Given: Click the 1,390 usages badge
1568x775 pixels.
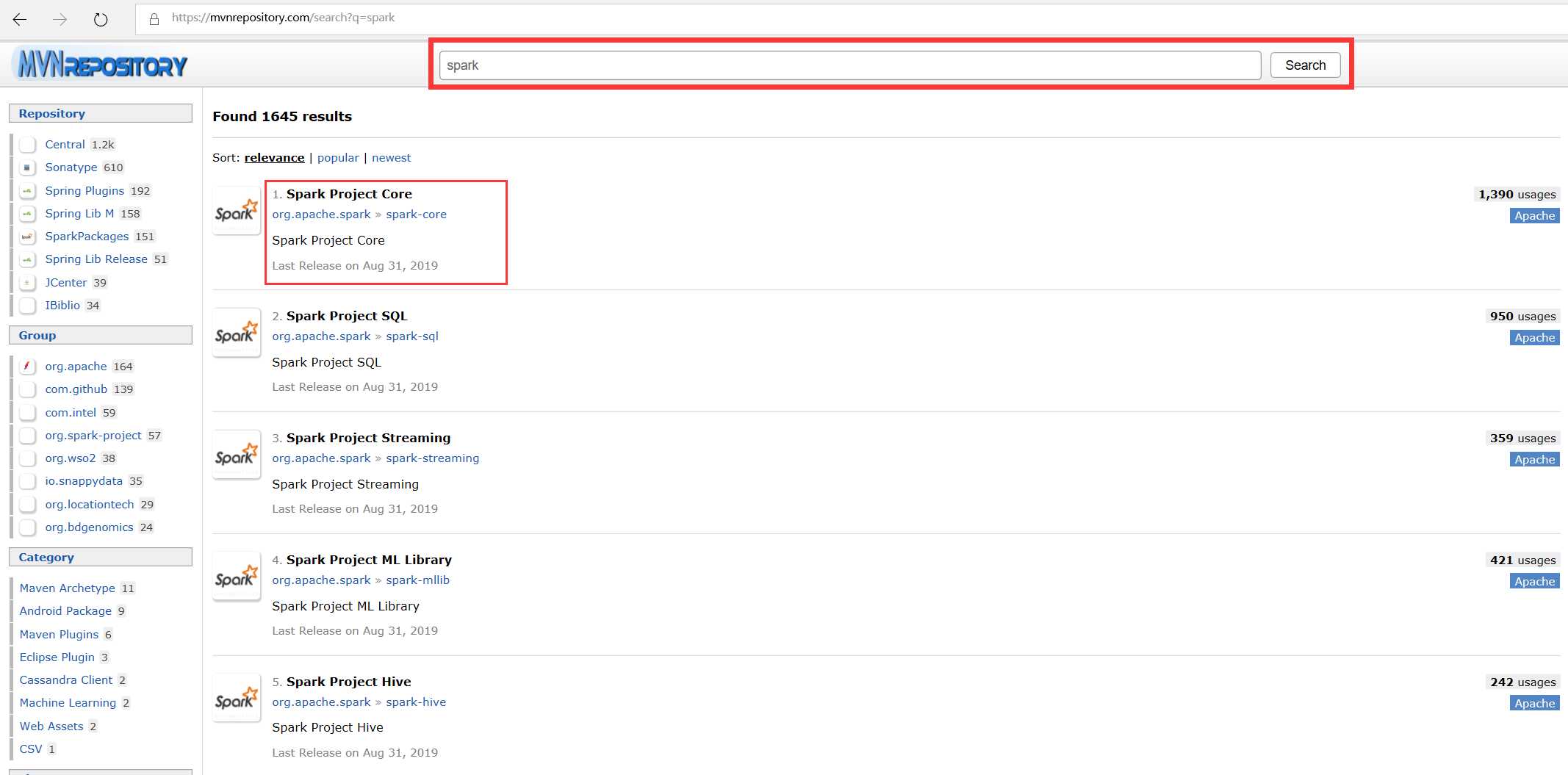Looking at the screenshot, I should [1517, 195].
